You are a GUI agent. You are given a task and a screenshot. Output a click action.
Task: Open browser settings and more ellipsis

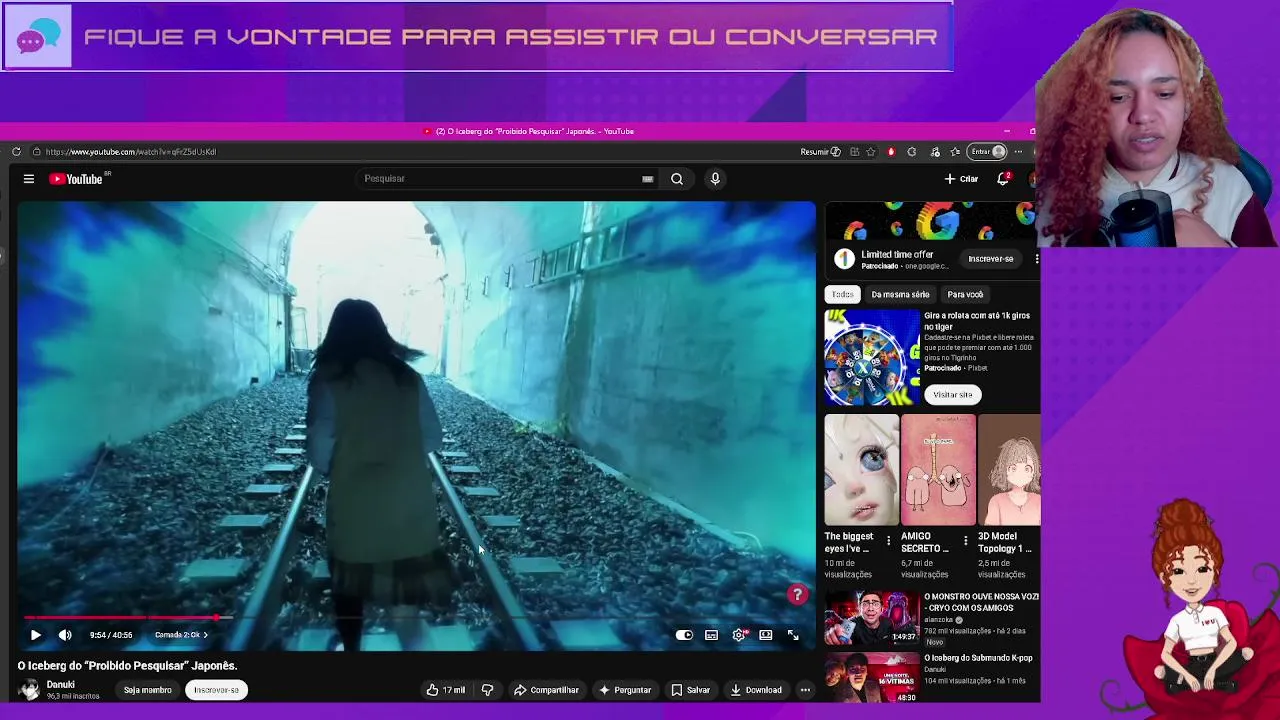(x=1018, y=152)
